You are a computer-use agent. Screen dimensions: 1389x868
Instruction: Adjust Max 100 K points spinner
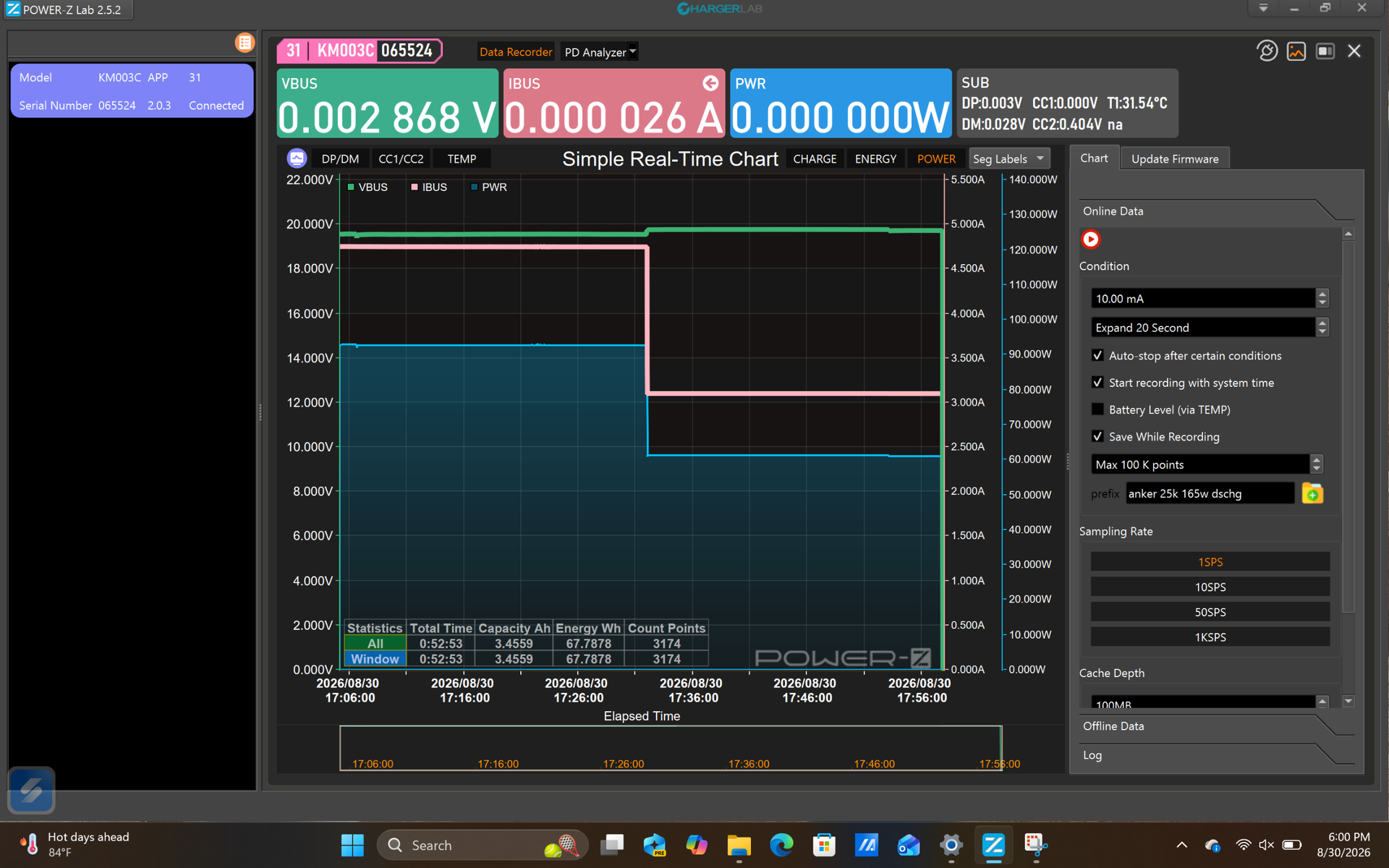1316,464
